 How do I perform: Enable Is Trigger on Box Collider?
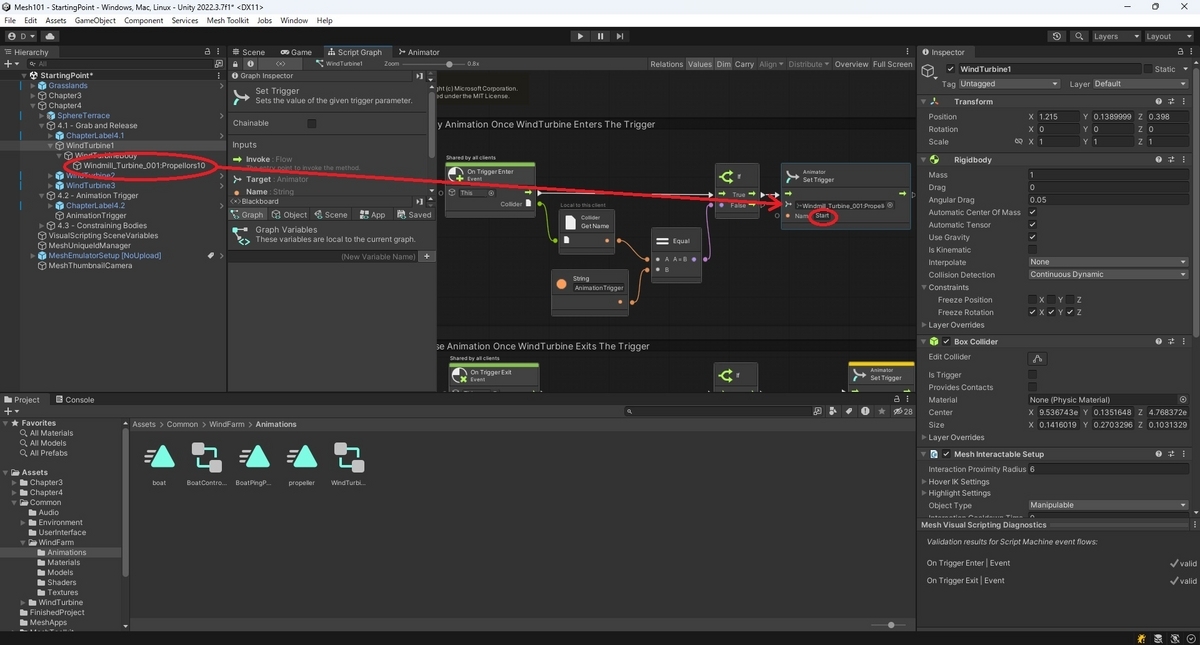(1032, 375)
